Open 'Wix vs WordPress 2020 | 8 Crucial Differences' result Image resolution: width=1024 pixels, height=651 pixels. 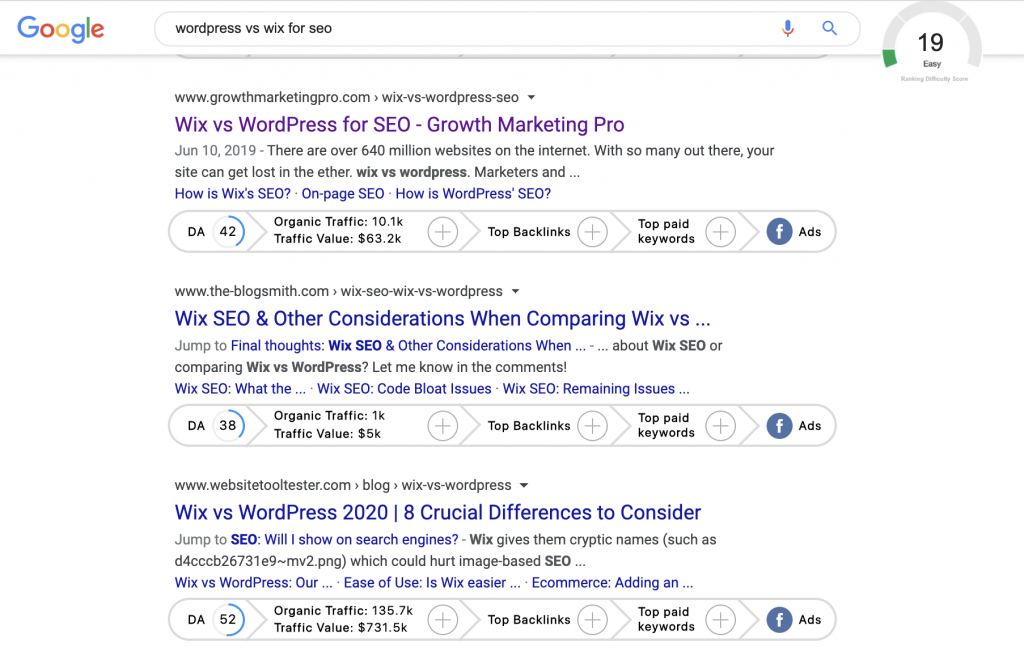tap(438, 512)
